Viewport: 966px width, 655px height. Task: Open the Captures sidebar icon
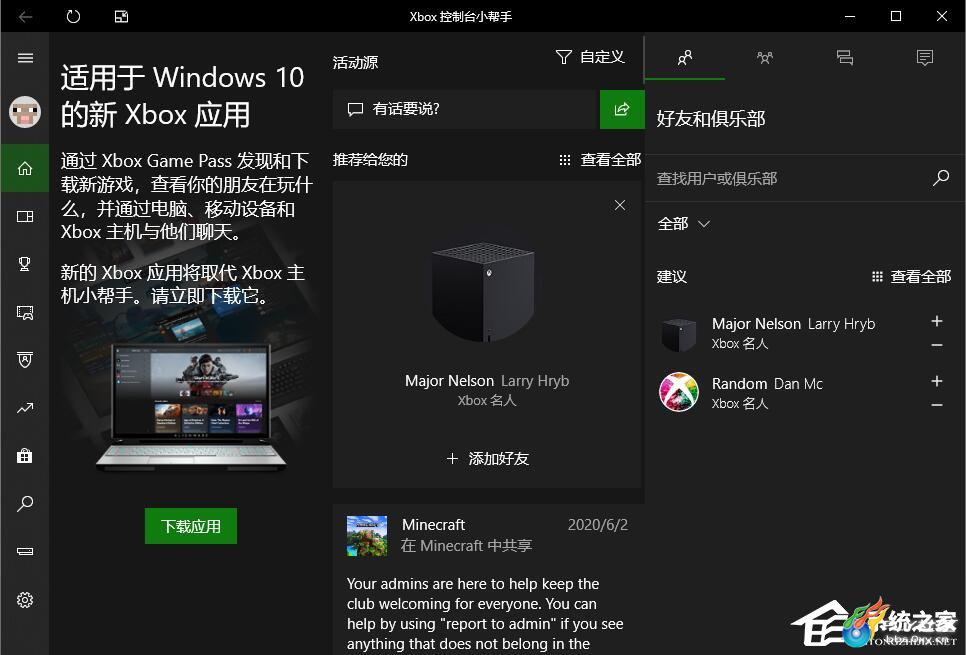click(25, 312)
